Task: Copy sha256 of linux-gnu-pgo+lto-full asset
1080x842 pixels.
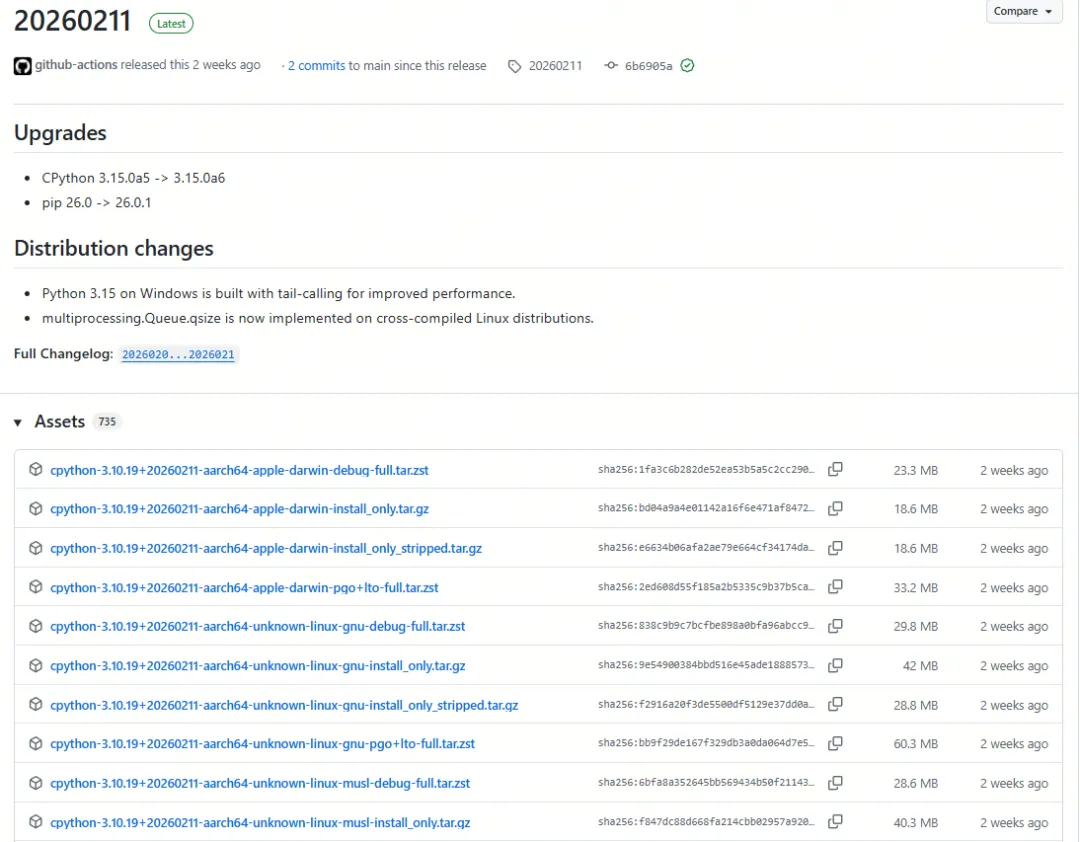Action: pyautogui.click(x=835, y=743)
